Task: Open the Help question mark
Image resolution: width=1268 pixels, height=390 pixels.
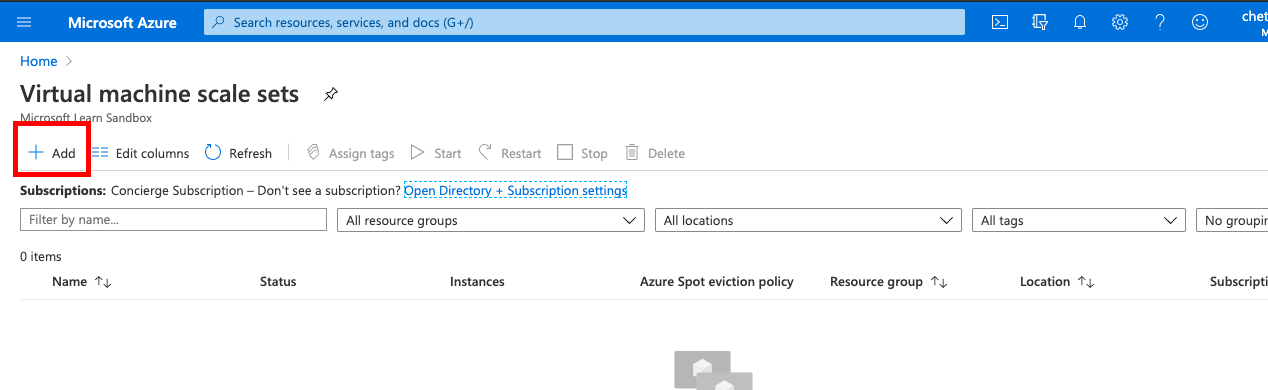Action: point(1160,22)
